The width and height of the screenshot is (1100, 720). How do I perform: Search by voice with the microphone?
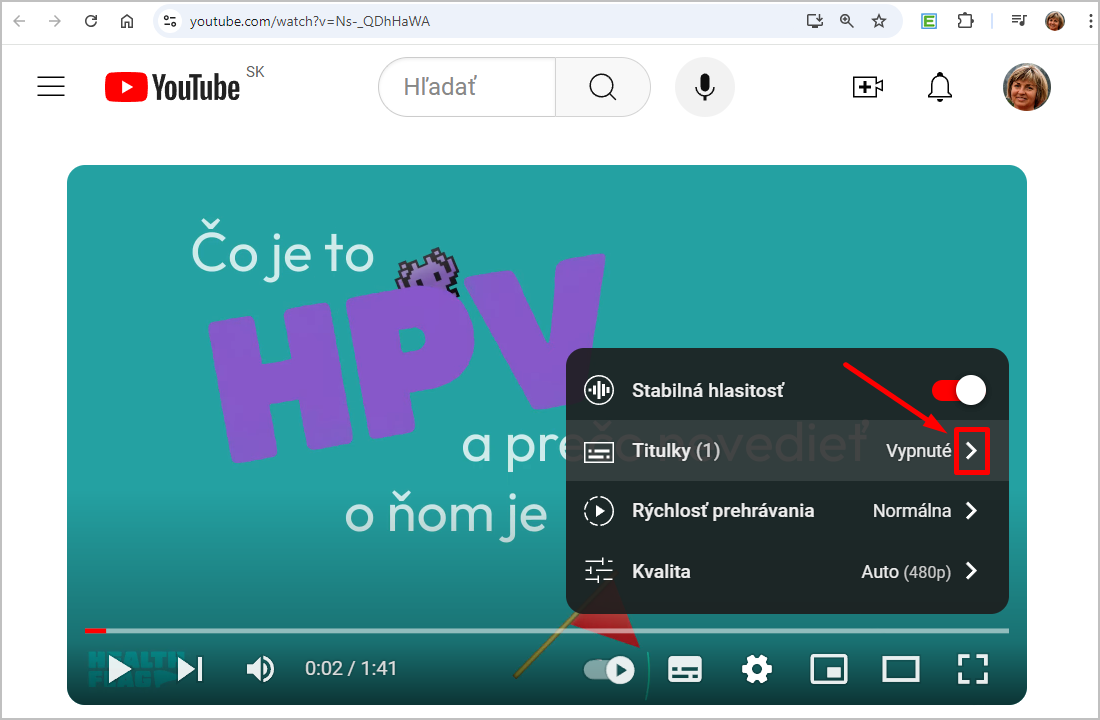pos(704,87)
